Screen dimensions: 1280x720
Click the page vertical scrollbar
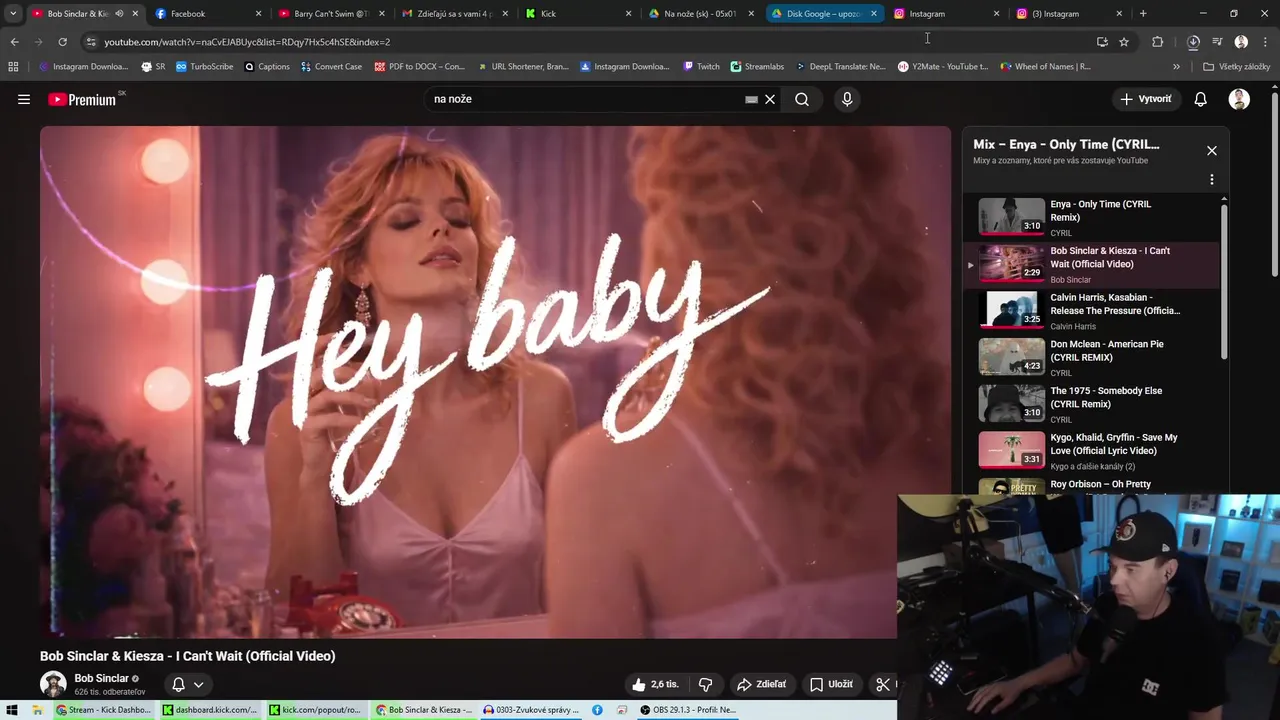point(1275,185)
